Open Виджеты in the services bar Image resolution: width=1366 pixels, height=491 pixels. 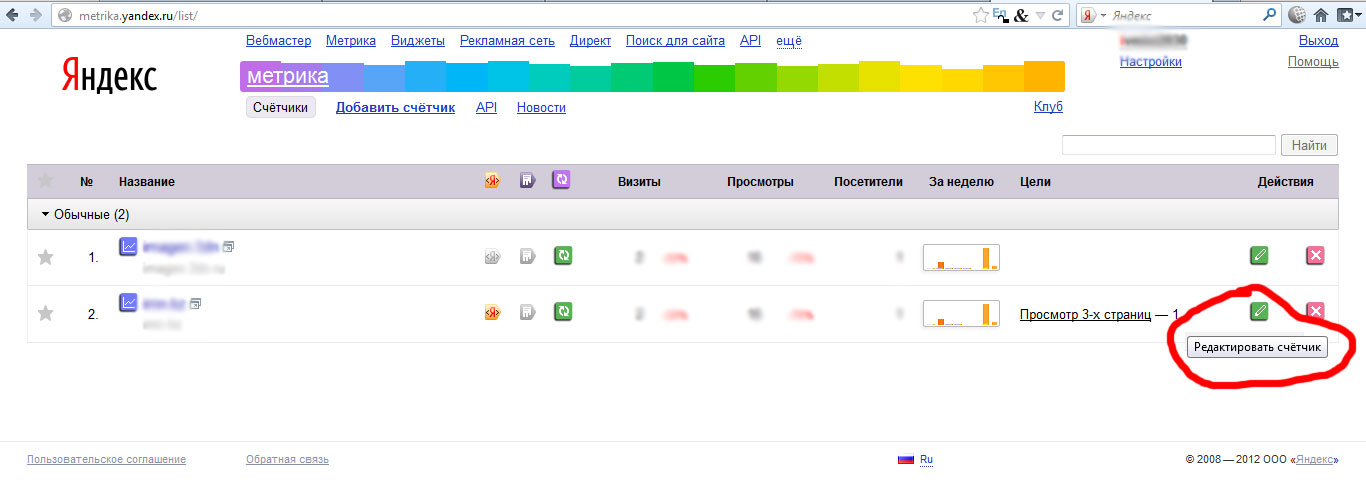pos(418,41)
